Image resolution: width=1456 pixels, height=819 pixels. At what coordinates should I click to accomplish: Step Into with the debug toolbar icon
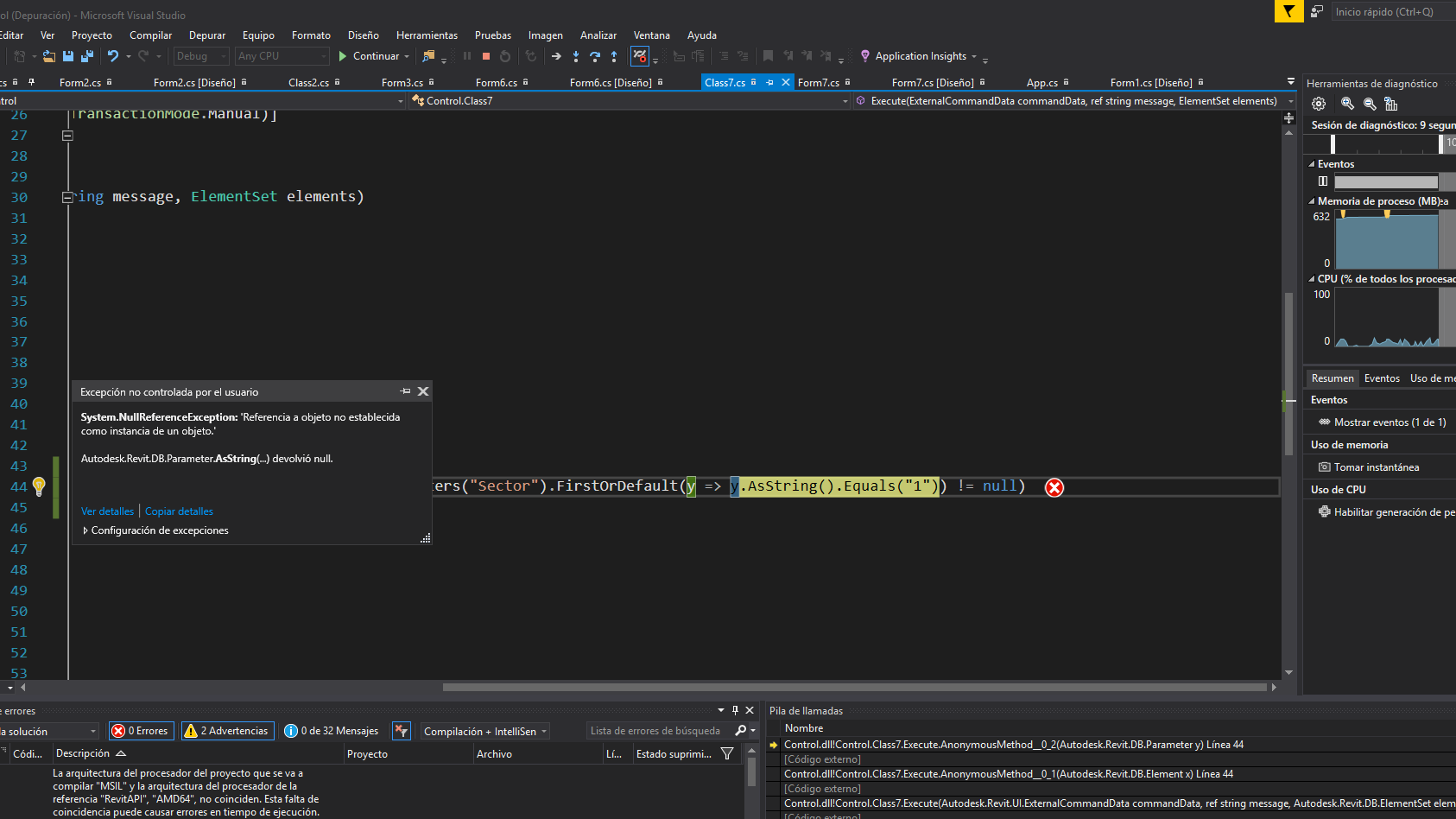click(576, 56)
